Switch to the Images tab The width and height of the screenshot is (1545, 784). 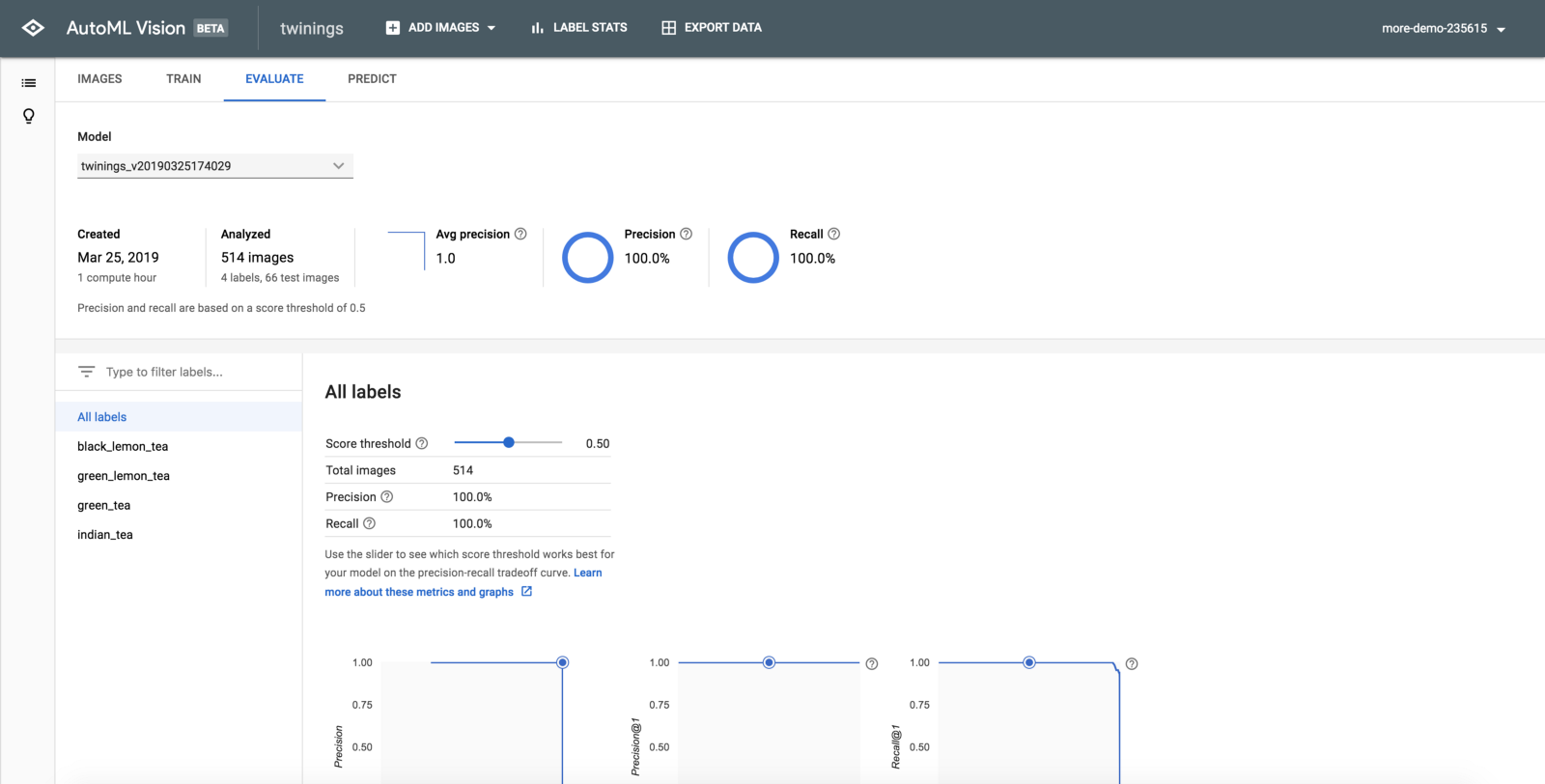point(99,79)
